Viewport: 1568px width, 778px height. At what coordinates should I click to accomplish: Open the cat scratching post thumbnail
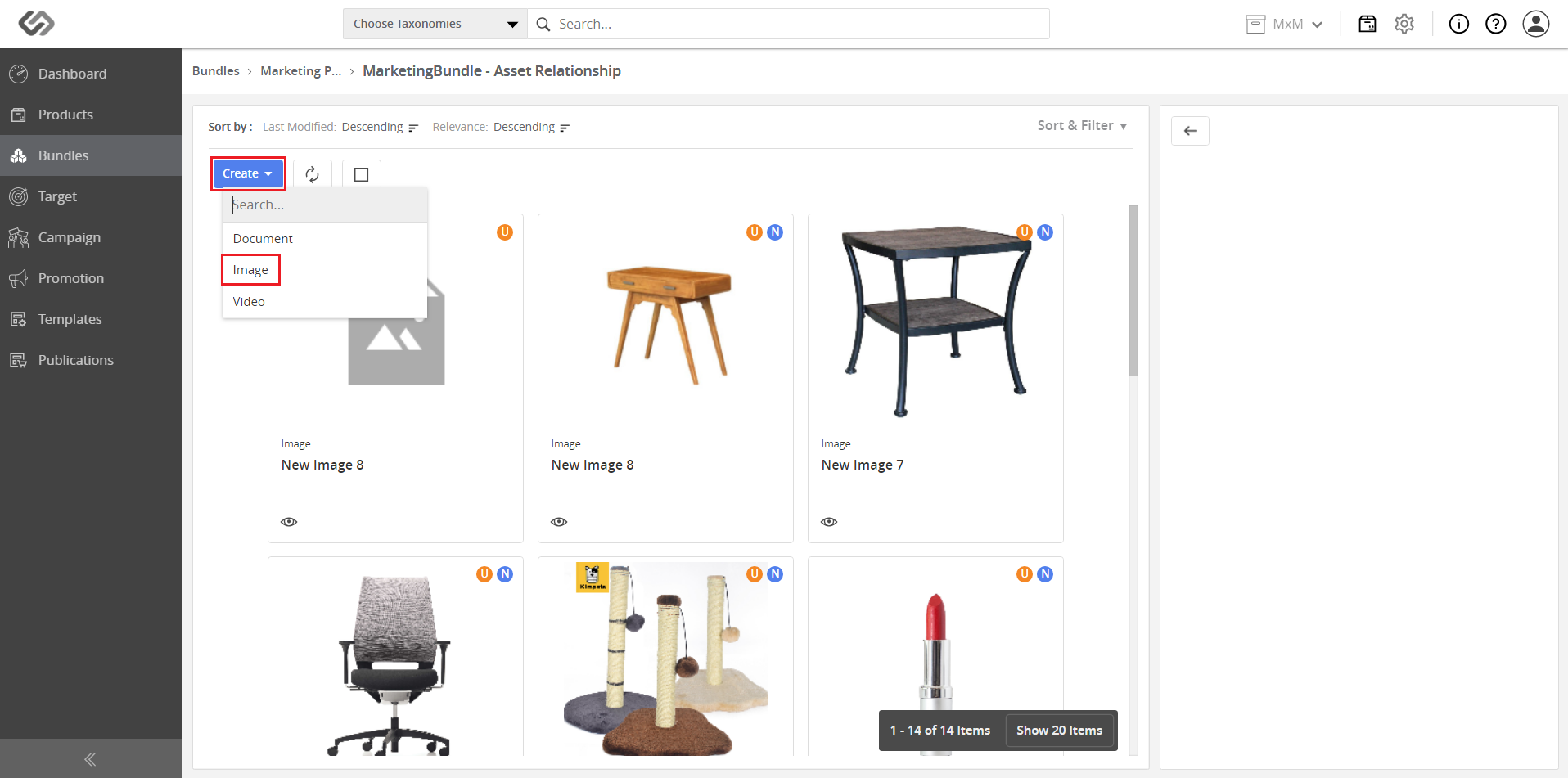(x=666, y=659)
